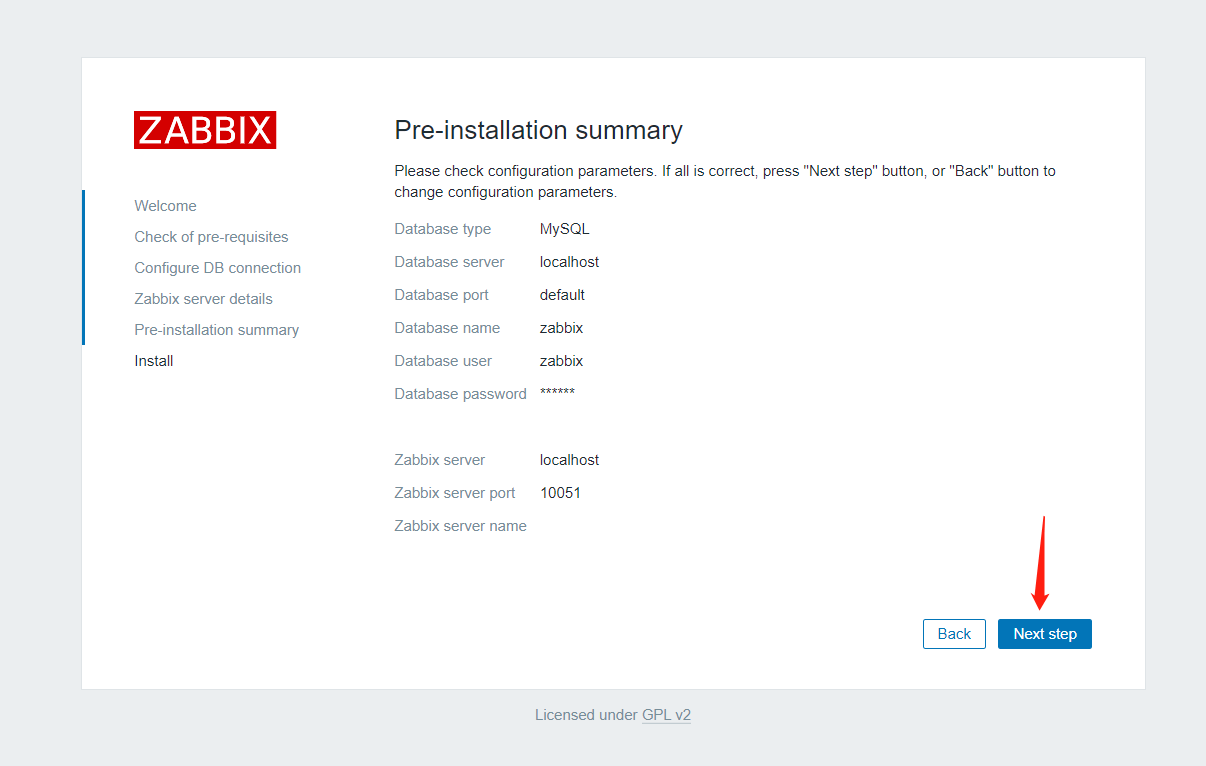This screenshot has width=1206, height=766.
Task: Click the 'Please check configuration parameters' instruction text
Action: (725, 181)
